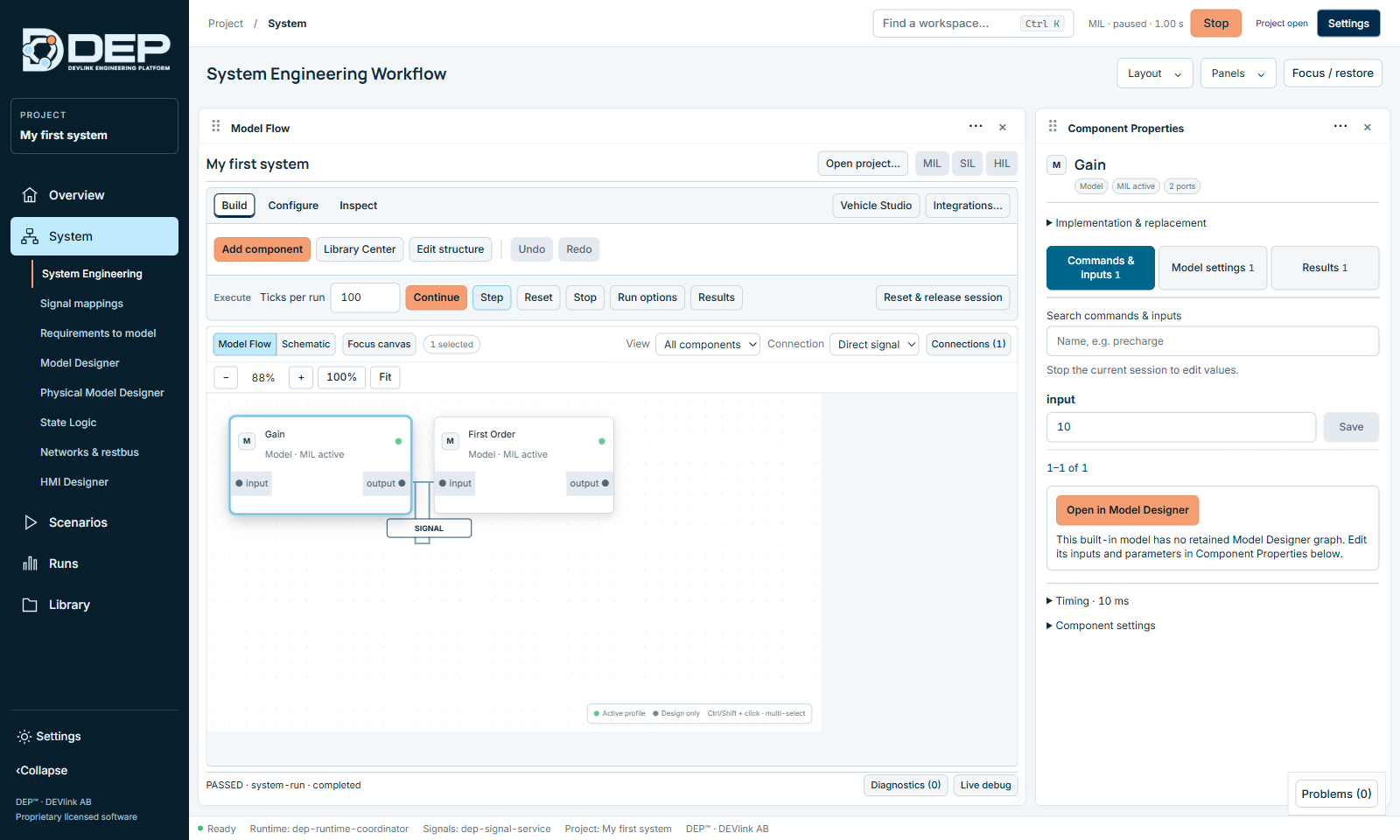Grab the Model Flow panel drag handle
This screenshot has height=840, width=1400.
point(216,127)
